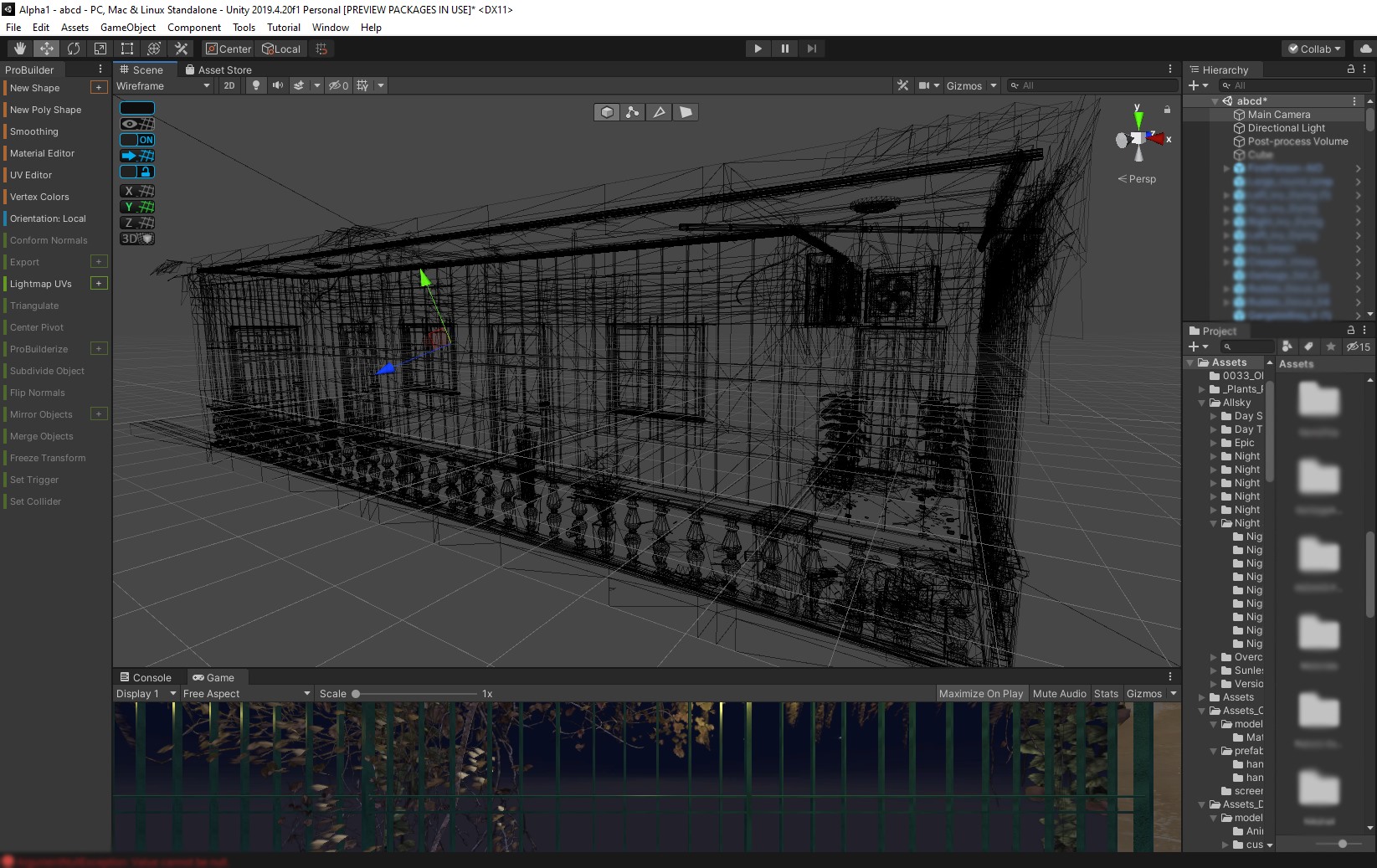The height and width of the screenshot is (868, 1377).
Task: Toggle scene audio speaker icon
Action: point(278,85)
